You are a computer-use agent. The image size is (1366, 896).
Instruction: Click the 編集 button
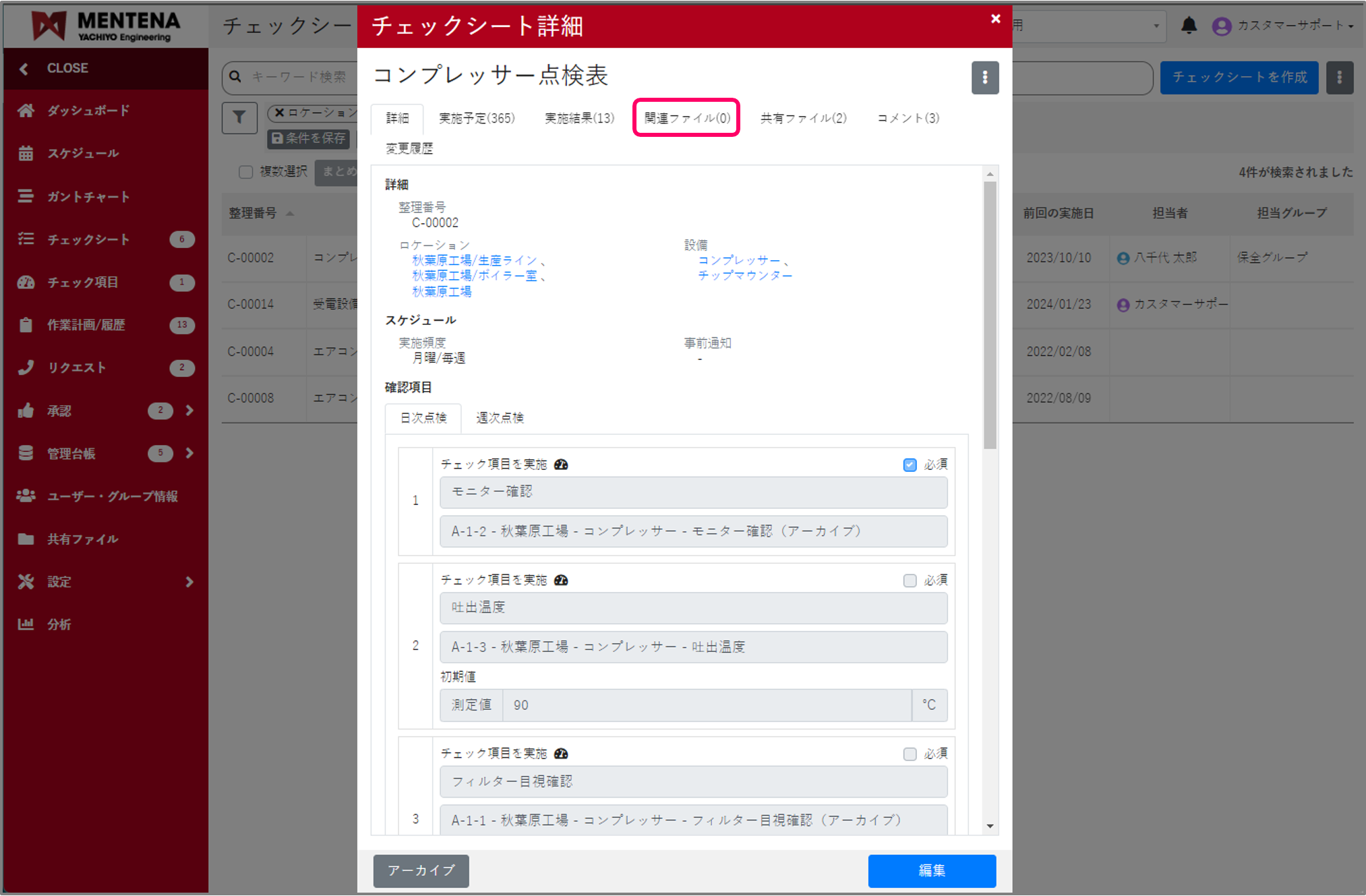pyautogui.click(x=932, y=871)
